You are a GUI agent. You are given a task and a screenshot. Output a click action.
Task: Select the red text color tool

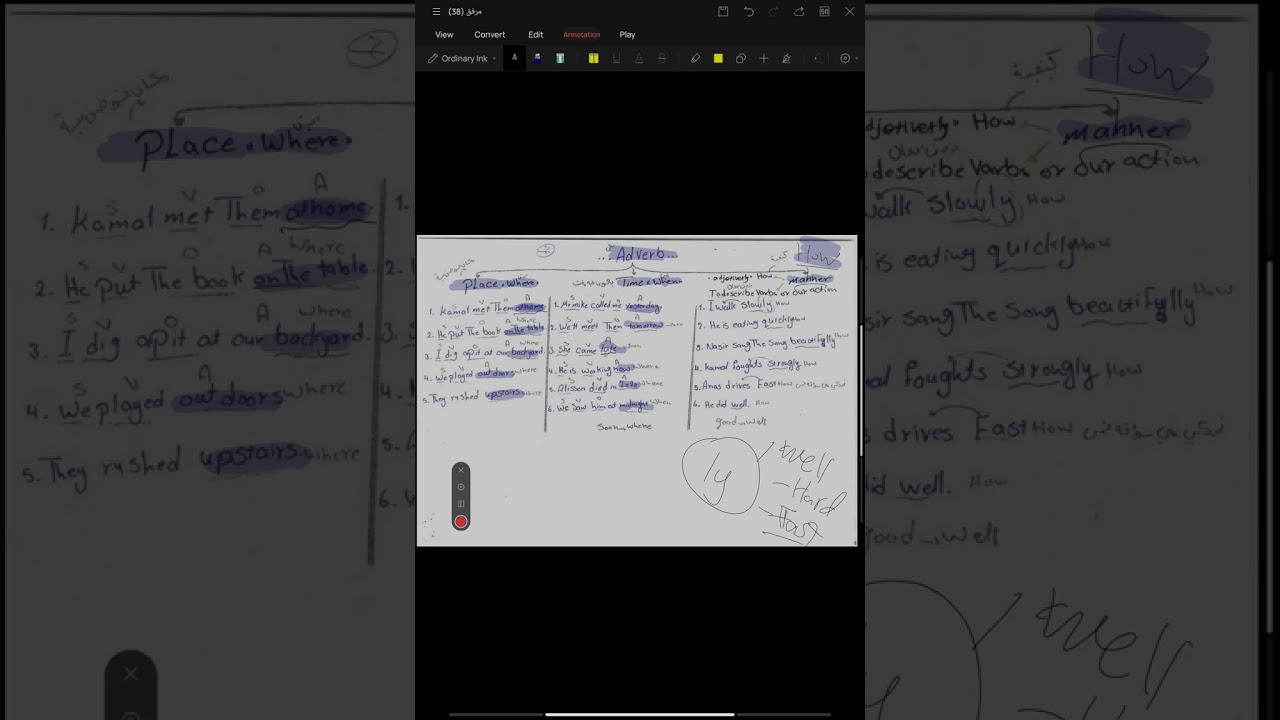[639, 58]
